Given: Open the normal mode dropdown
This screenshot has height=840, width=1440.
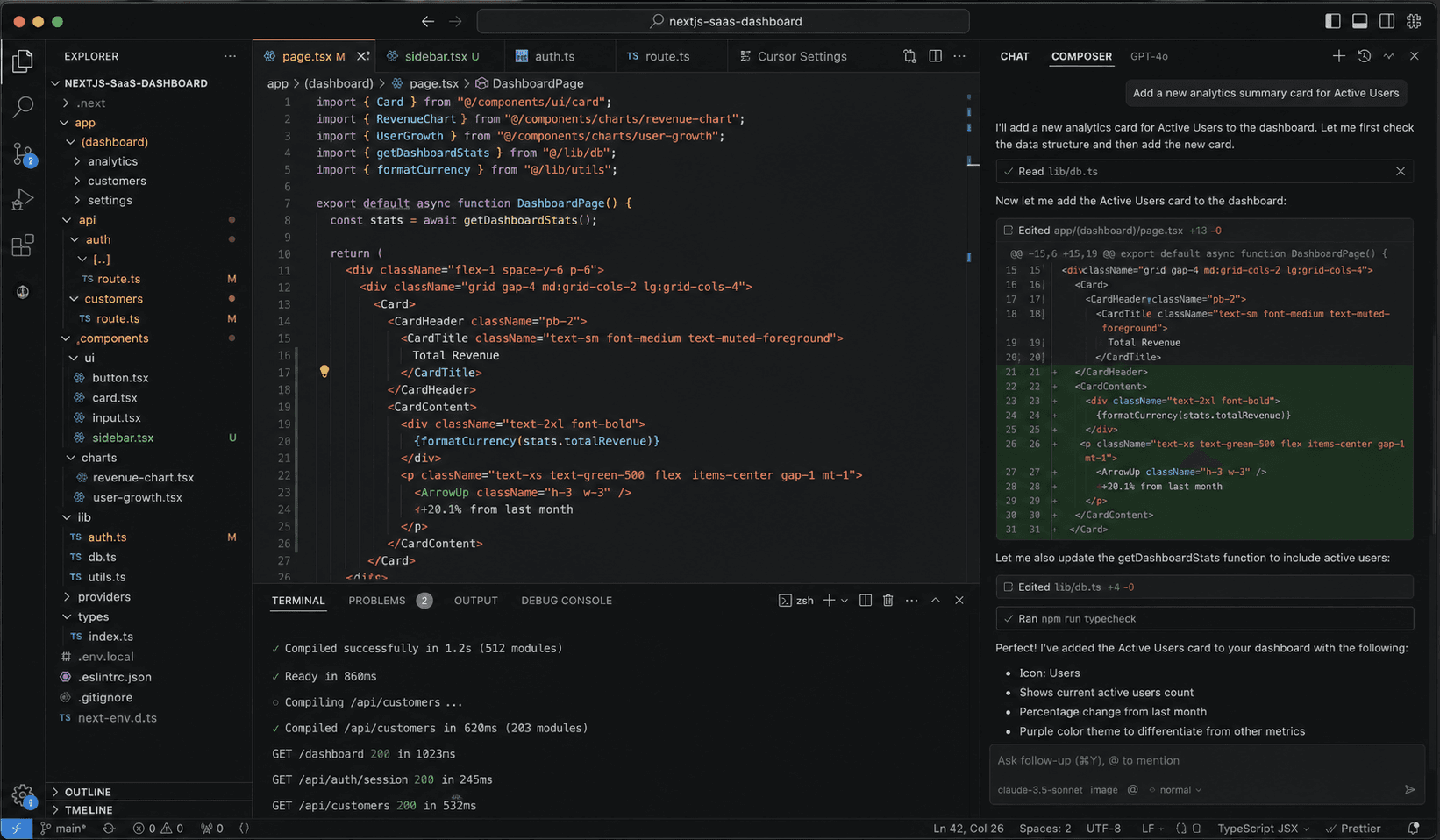Looking at the screenshot, I should [x=1176, y=790].
